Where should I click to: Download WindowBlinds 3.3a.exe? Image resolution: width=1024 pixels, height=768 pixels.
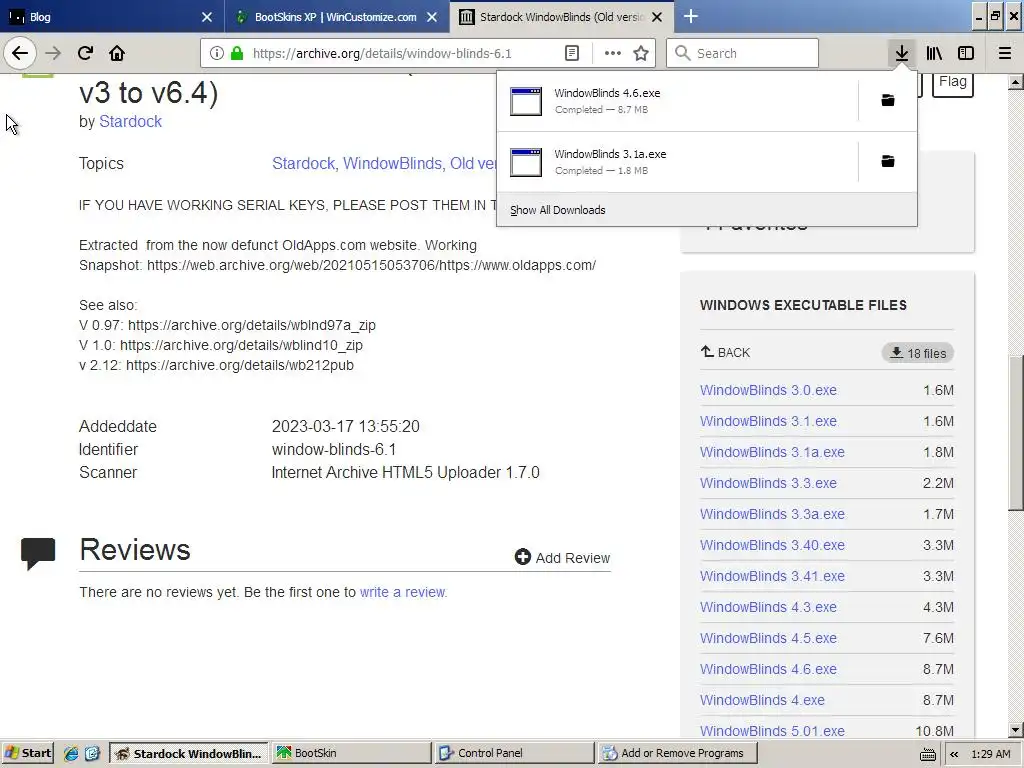pyautogui.click(x=772, y=515)
